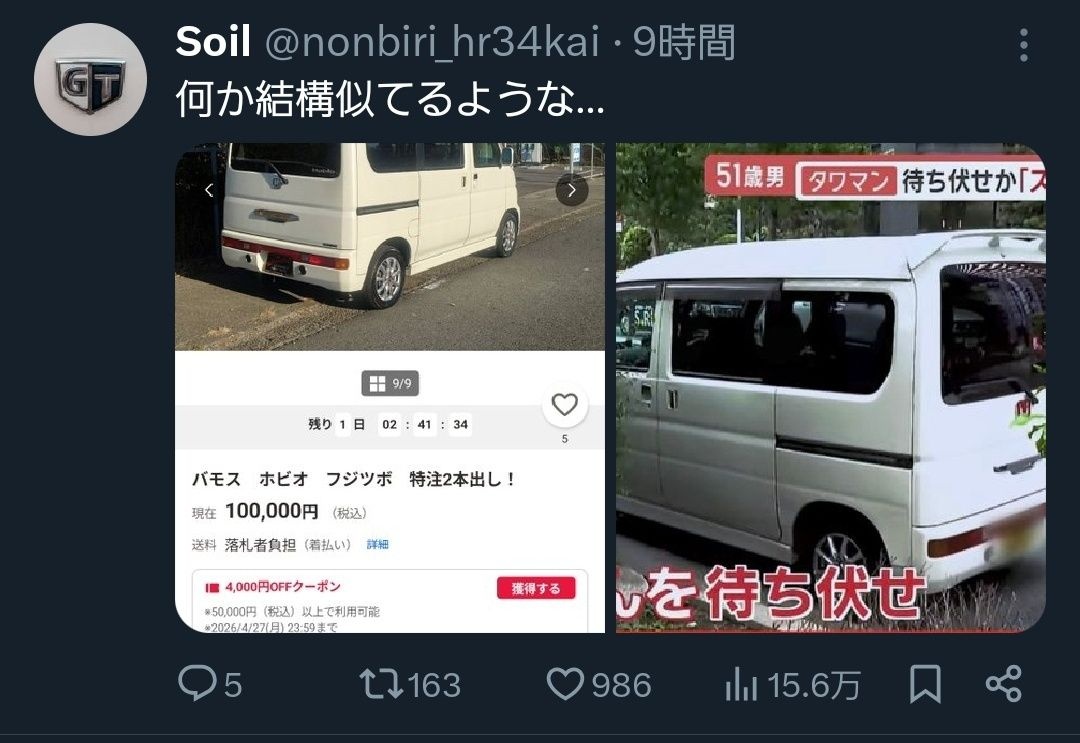Go to previous auction photo with left arrow
Image resolution: width=1080 pixels, height=743 pixels.
[209, 190]
